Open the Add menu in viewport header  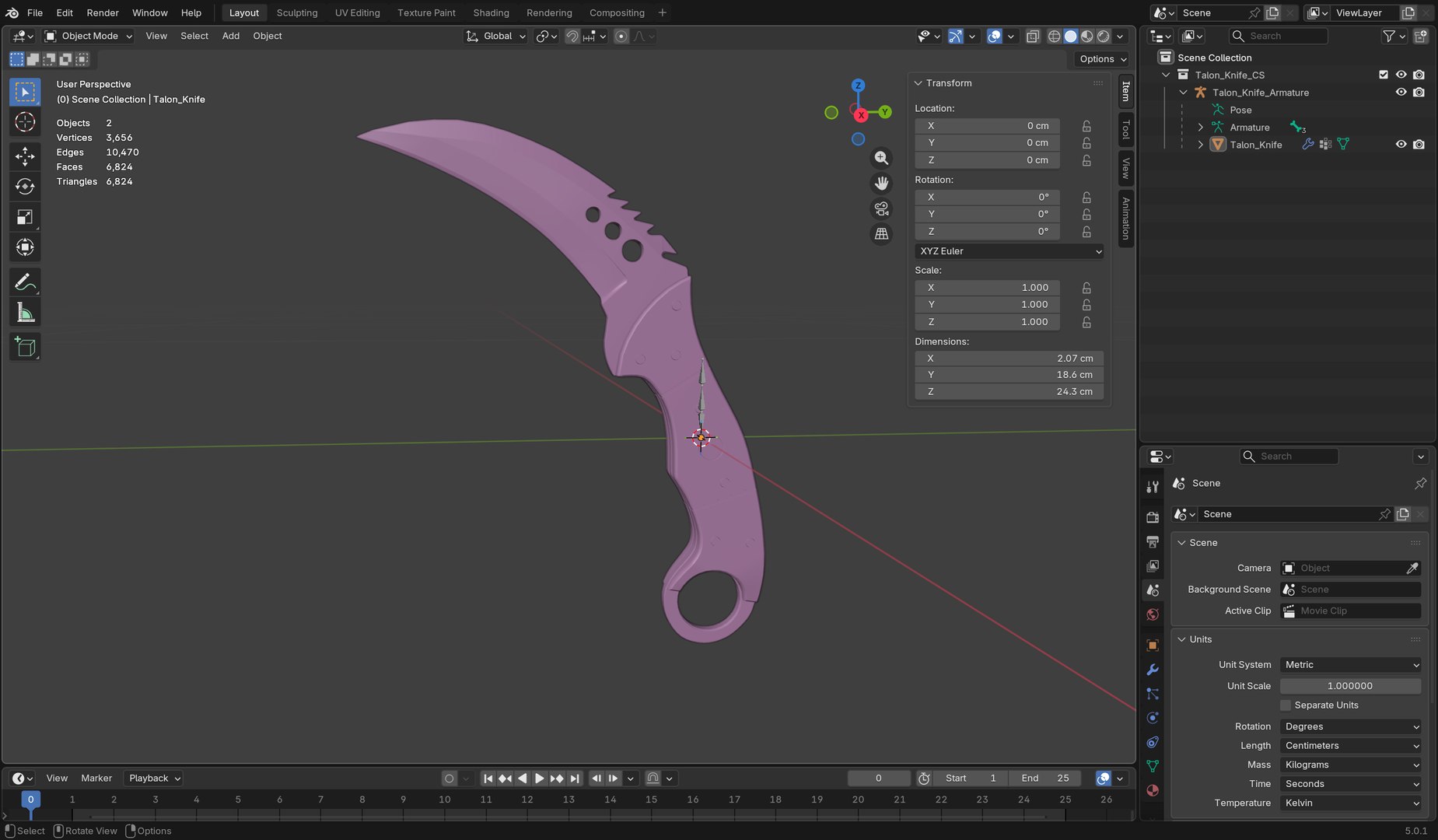[x=231, y=36]
